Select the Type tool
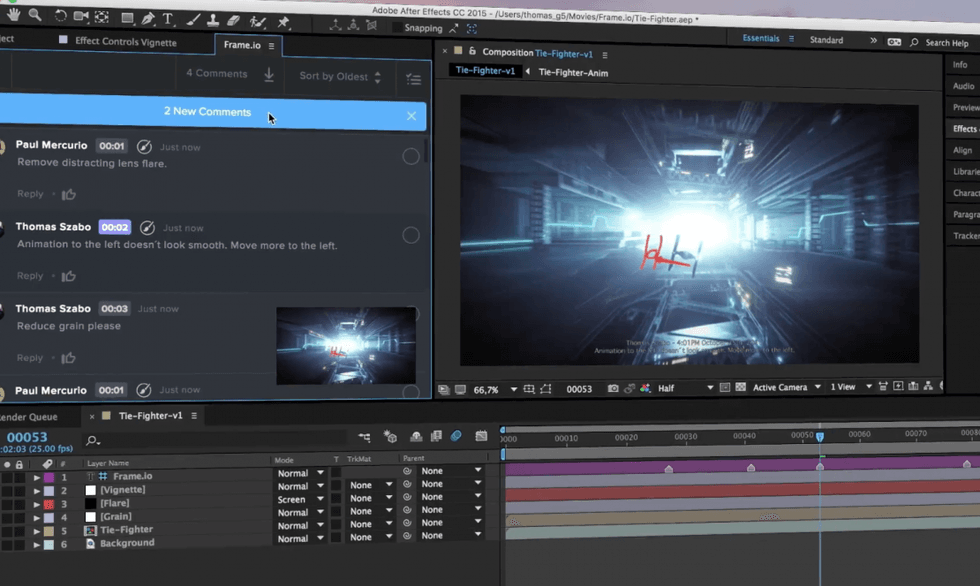 (x=168, y=19)
